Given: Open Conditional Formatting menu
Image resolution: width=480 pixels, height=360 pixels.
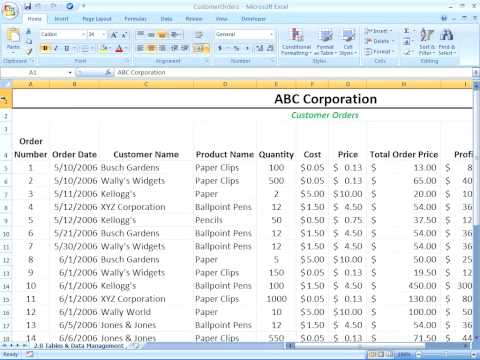Looking at the screenshot, I should tap(296, 42).
